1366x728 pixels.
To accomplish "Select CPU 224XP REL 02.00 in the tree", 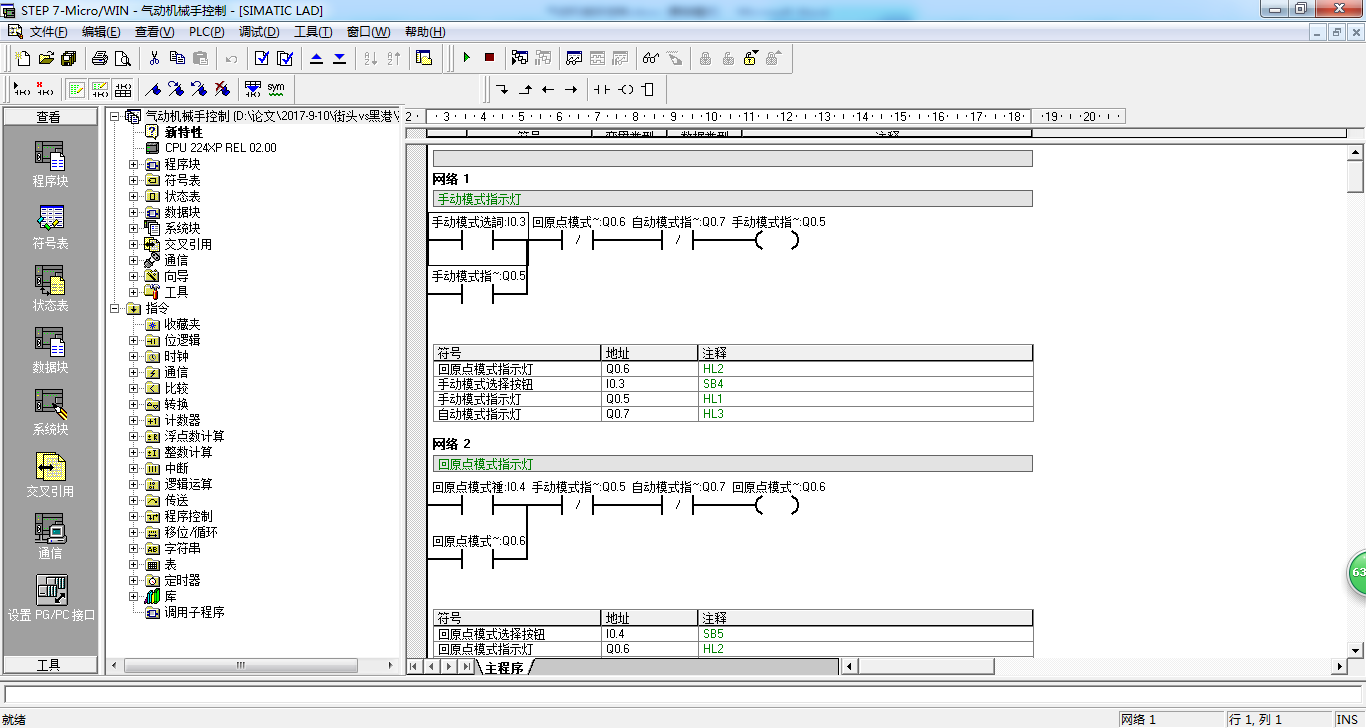I will pyautogui.click(x=221, y=148).
